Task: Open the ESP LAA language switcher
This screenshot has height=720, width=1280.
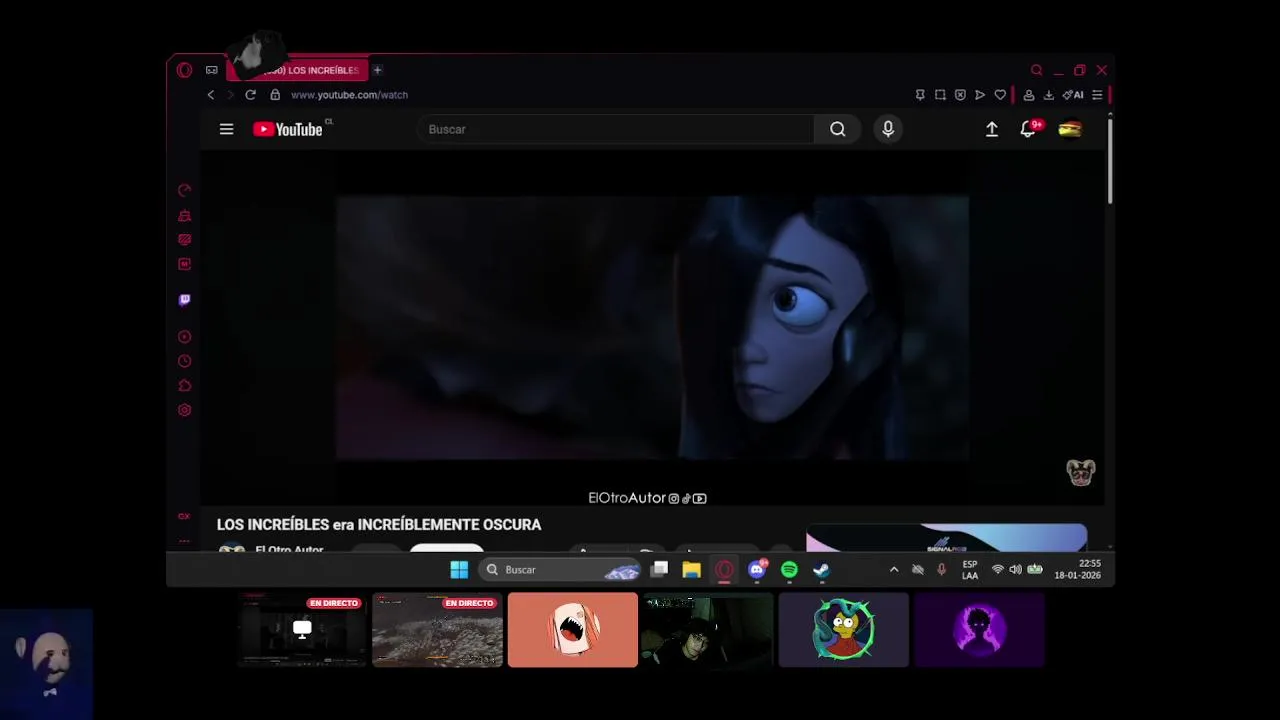Action: (x=970, y=570)
